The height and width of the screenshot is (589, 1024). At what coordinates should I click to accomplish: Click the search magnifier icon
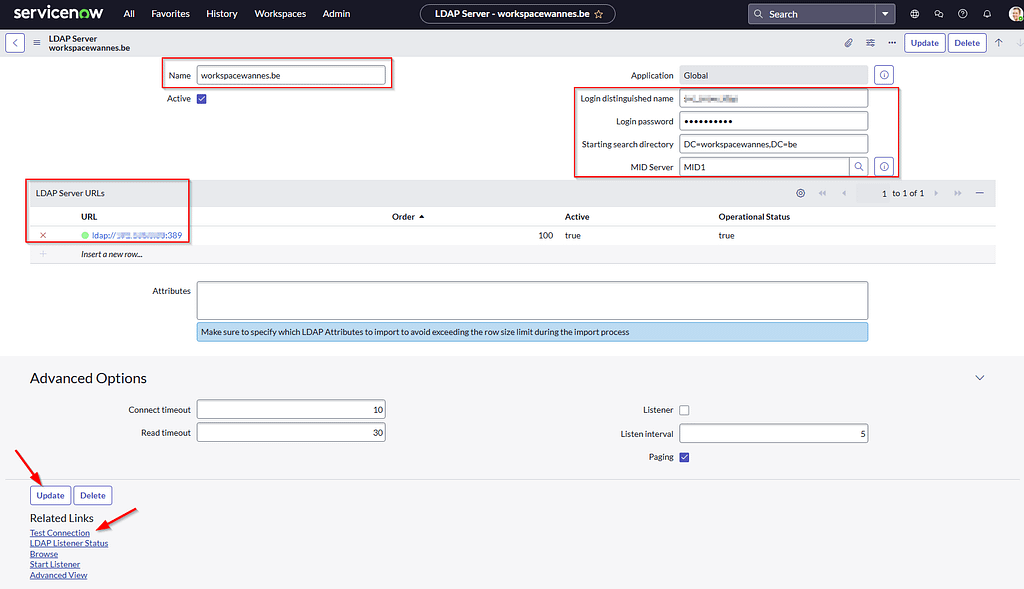(758, 14)
